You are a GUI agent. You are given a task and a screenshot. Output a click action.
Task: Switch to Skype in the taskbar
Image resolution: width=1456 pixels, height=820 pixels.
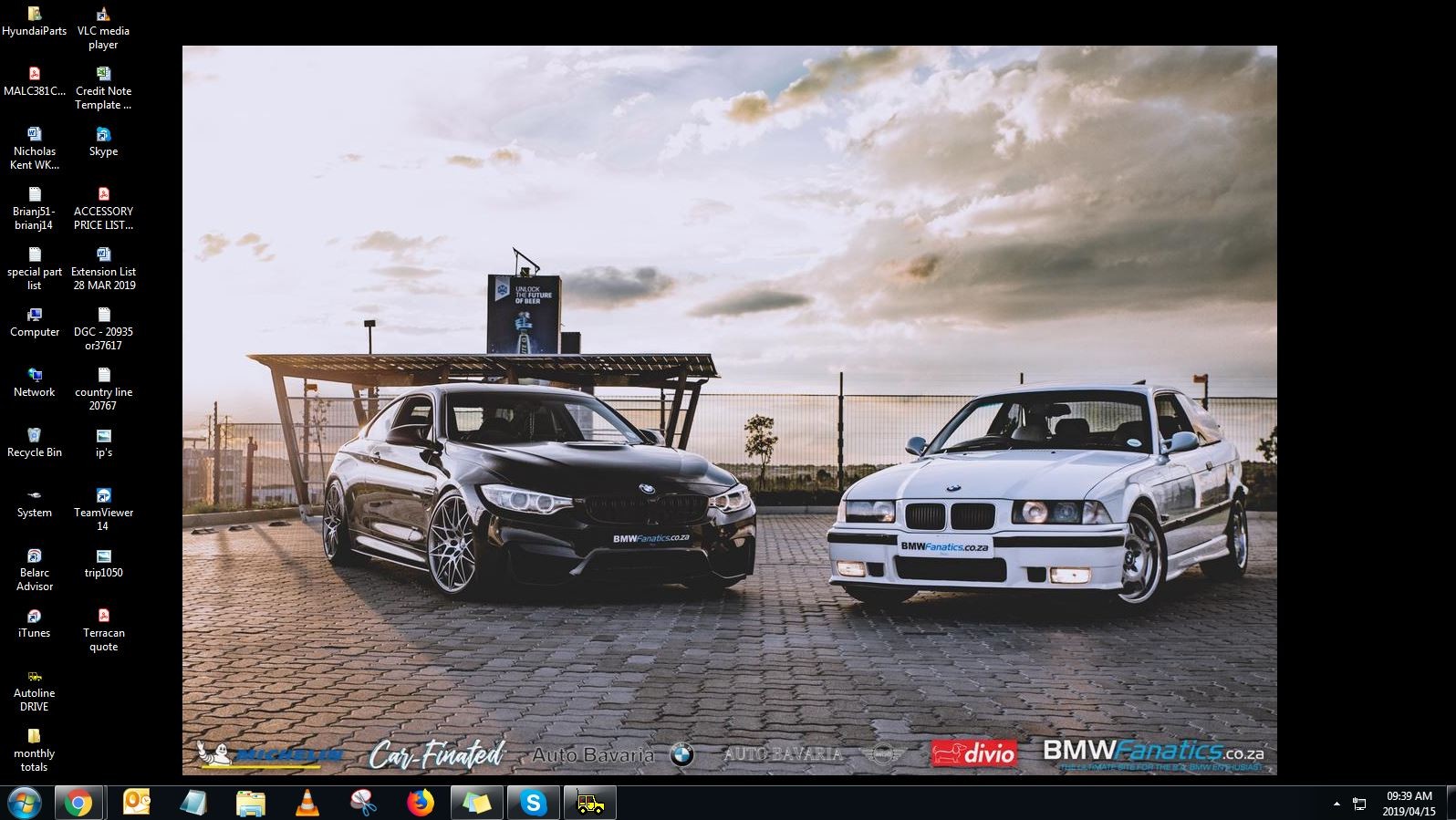coord(533,804)
